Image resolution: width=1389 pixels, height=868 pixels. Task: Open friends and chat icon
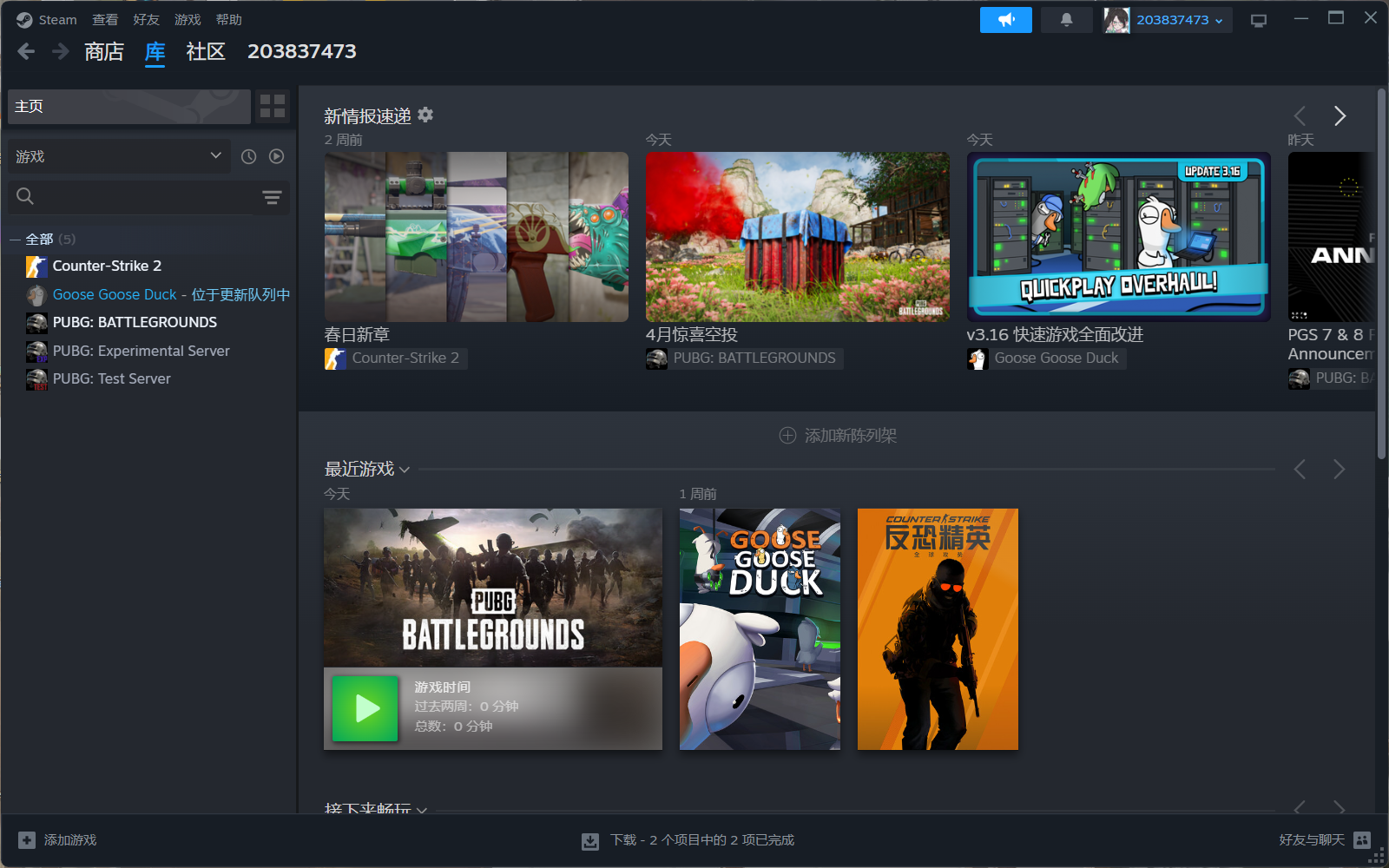click(1362, 840)
